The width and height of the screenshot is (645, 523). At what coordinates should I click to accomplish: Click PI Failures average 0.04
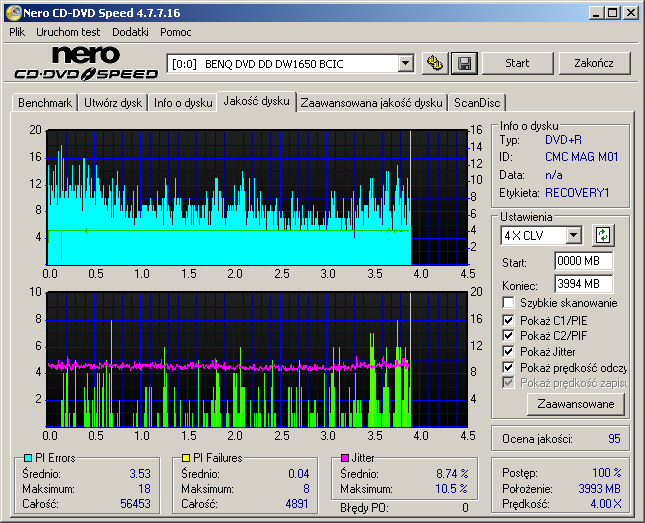coord(299,474)
